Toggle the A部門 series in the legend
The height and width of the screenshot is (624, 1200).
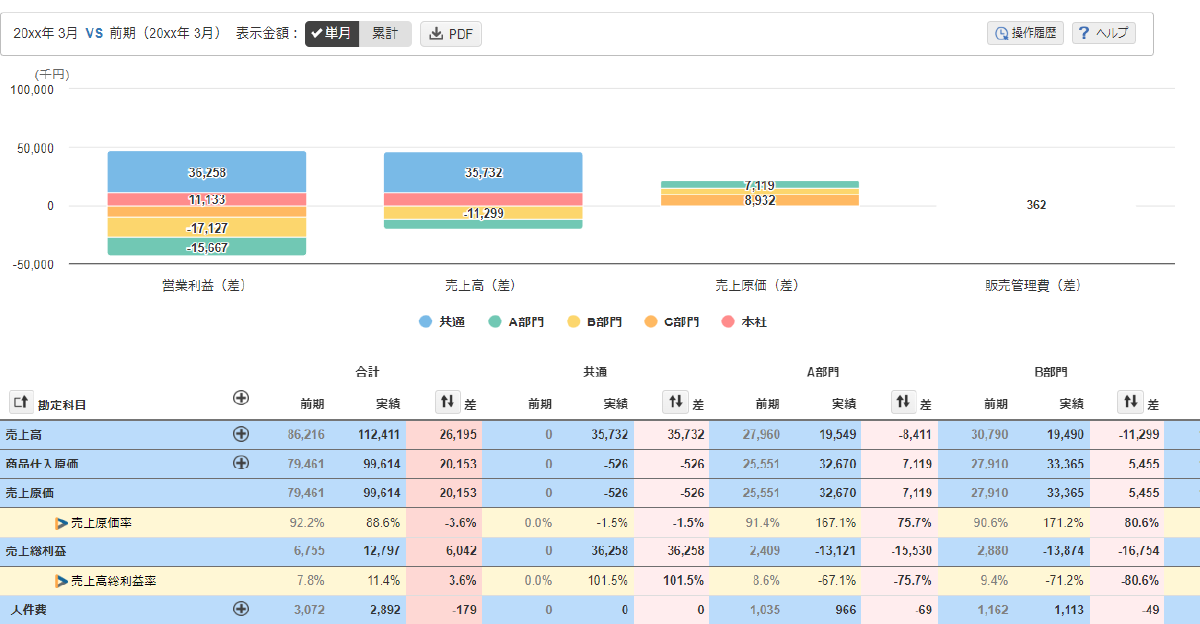(517, 322)
